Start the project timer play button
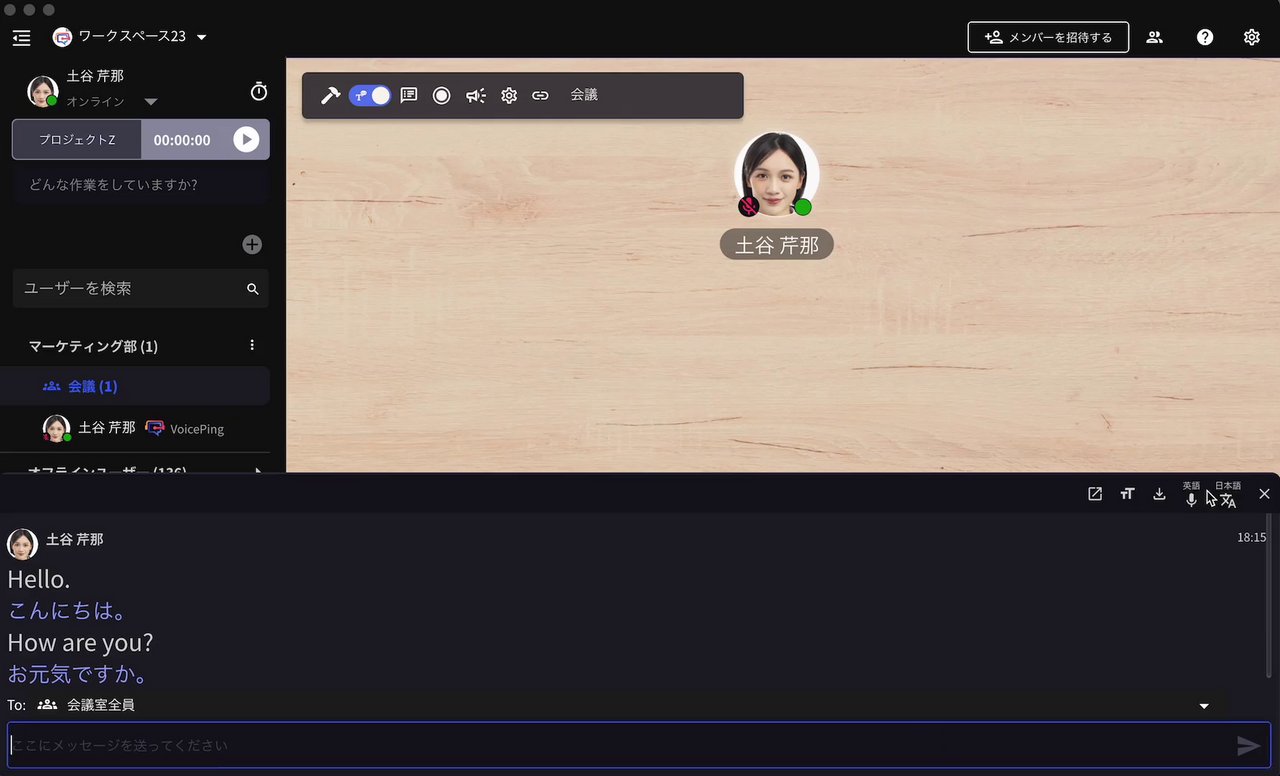The image size is (1280, 776). 246,139
